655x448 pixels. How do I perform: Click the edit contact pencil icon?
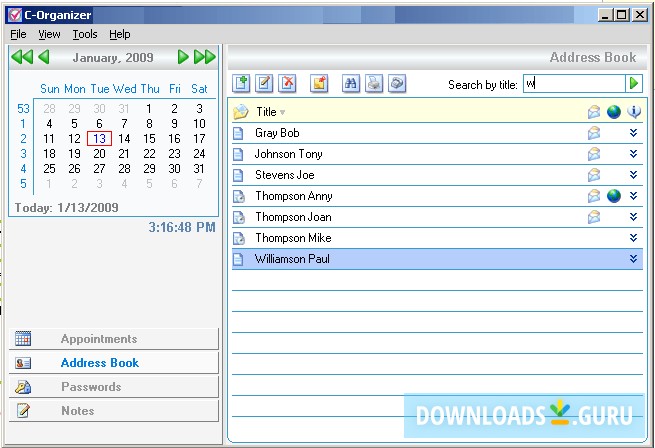coord(264,83)
